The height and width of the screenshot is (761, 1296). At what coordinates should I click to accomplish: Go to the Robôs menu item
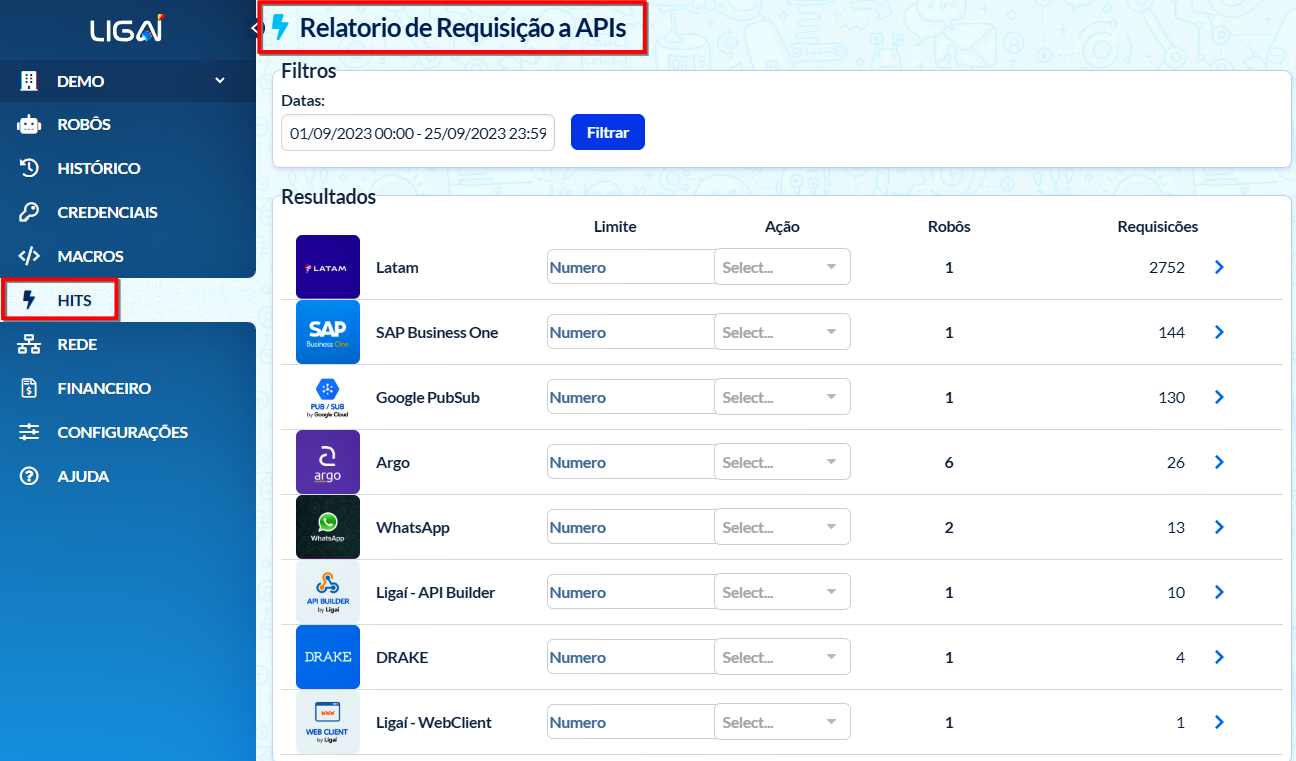(x=128, y=125)
